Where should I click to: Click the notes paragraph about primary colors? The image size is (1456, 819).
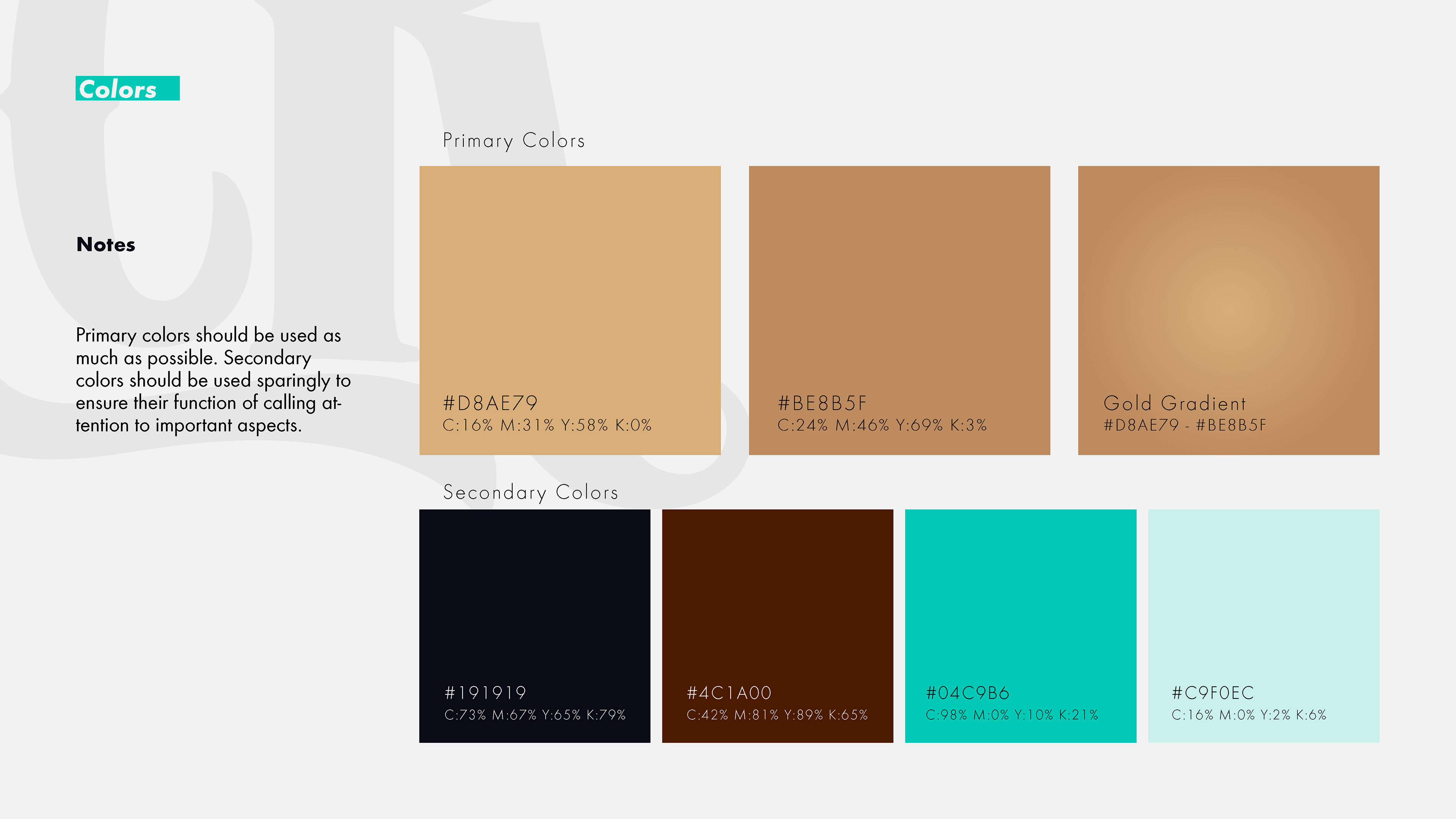pos(213,380)
